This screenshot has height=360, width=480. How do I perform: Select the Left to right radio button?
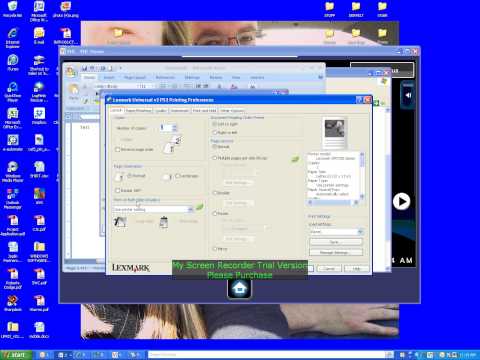pos(215,124)
